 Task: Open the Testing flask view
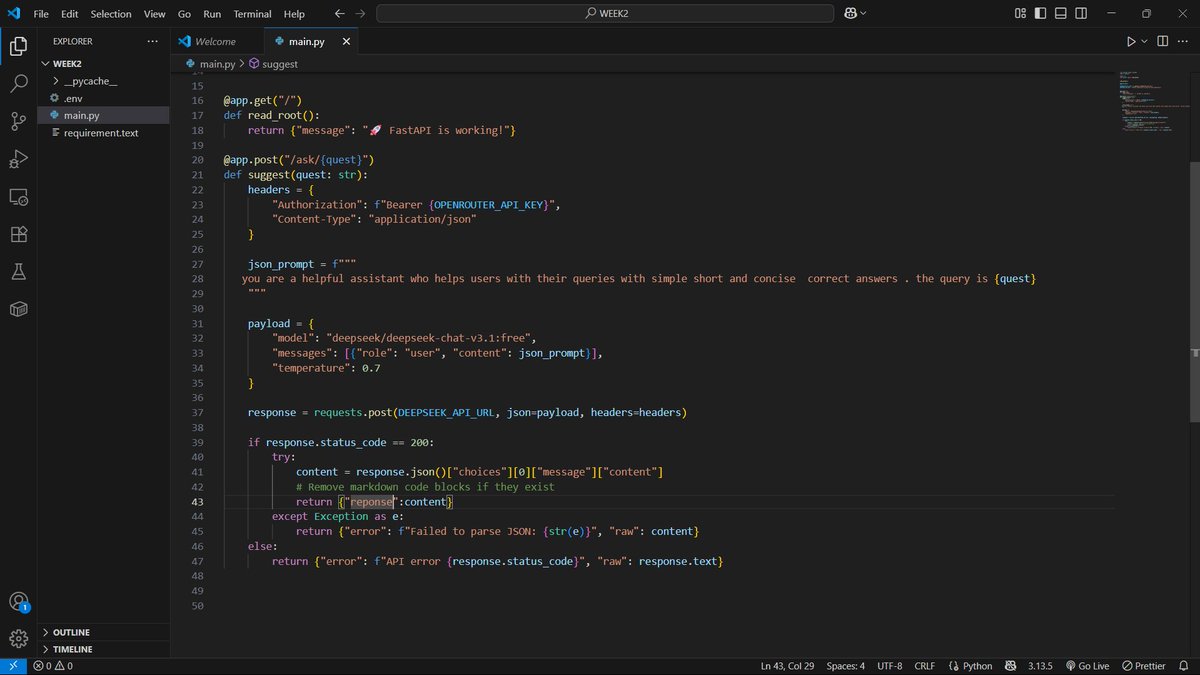18,272
